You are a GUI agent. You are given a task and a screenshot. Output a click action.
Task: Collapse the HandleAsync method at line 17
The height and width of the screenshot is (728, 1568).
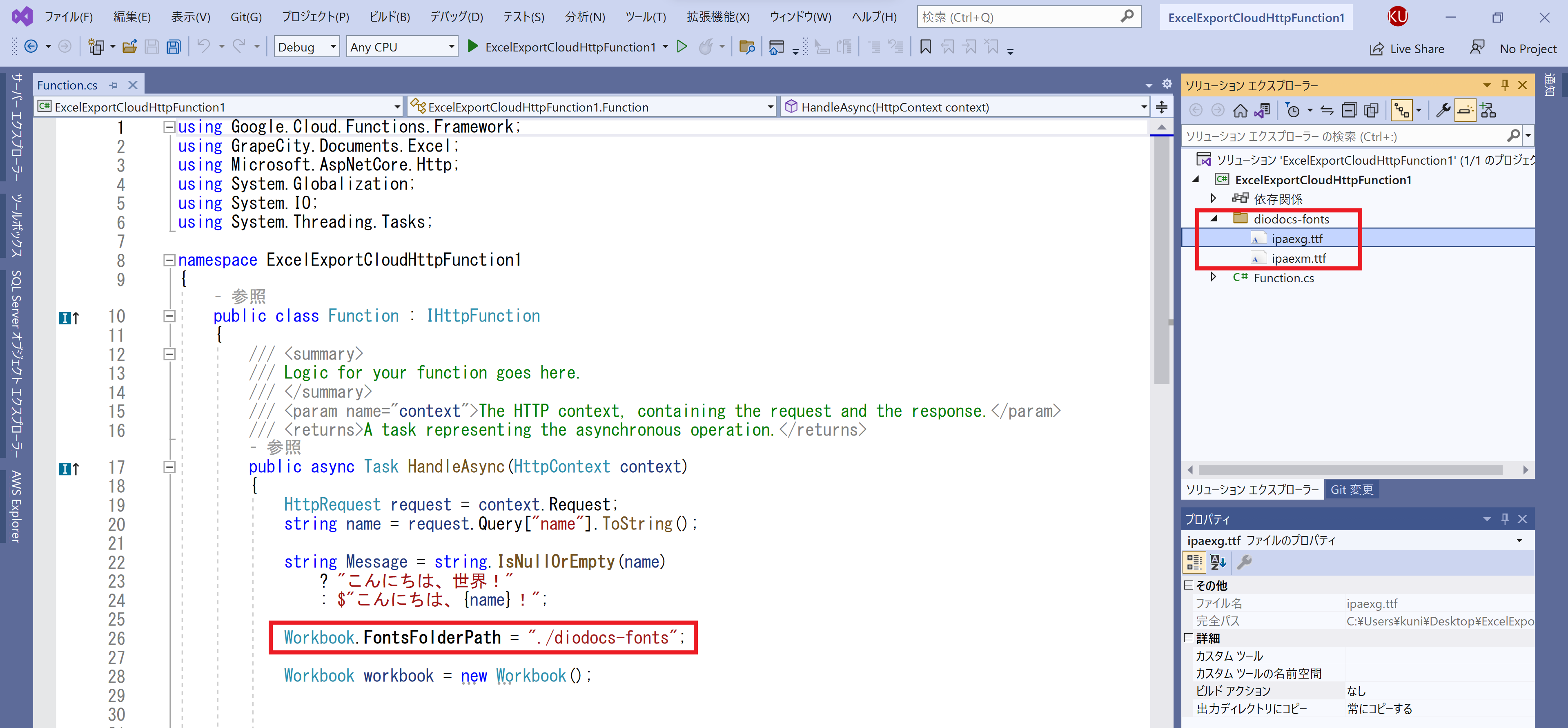(x=169, y=467)
